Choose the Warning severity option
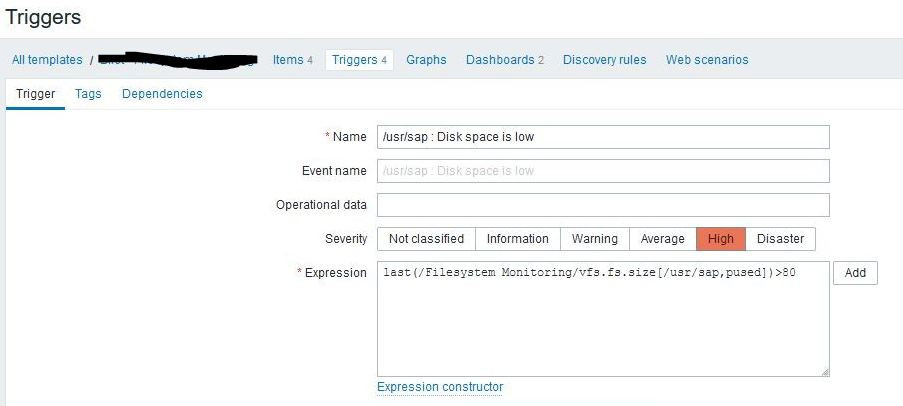 (594, 239)
